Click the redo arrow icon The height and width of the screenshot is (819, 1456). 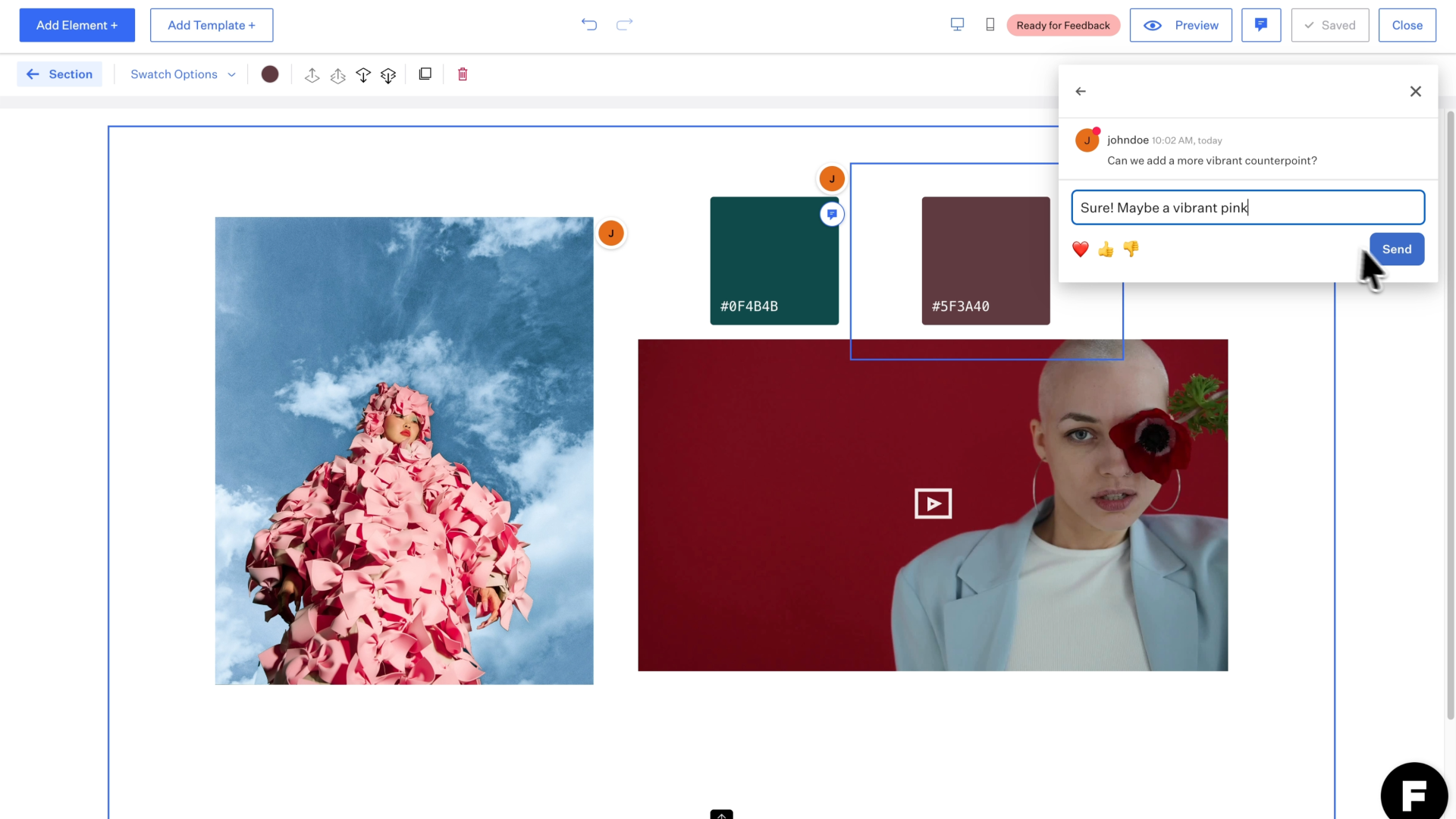pyautogui.click(x=624, y=25)
